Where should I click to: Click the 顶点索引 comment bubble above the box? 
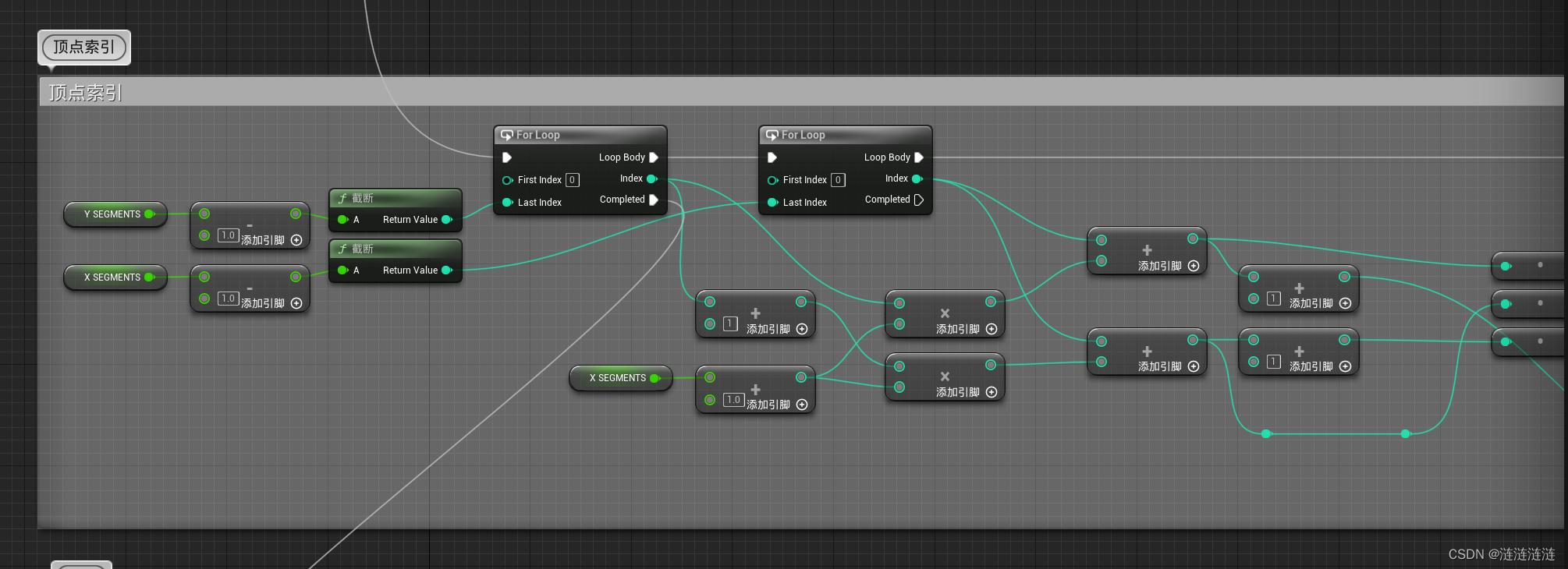(84, 48)
